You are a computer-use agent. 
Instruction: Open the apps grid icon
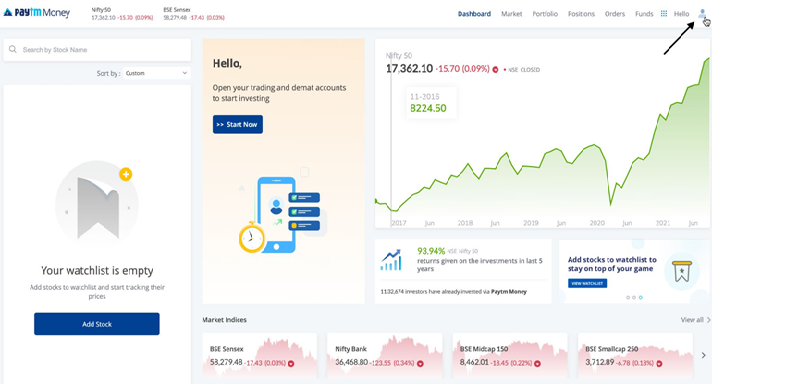[x=664, y=14]
